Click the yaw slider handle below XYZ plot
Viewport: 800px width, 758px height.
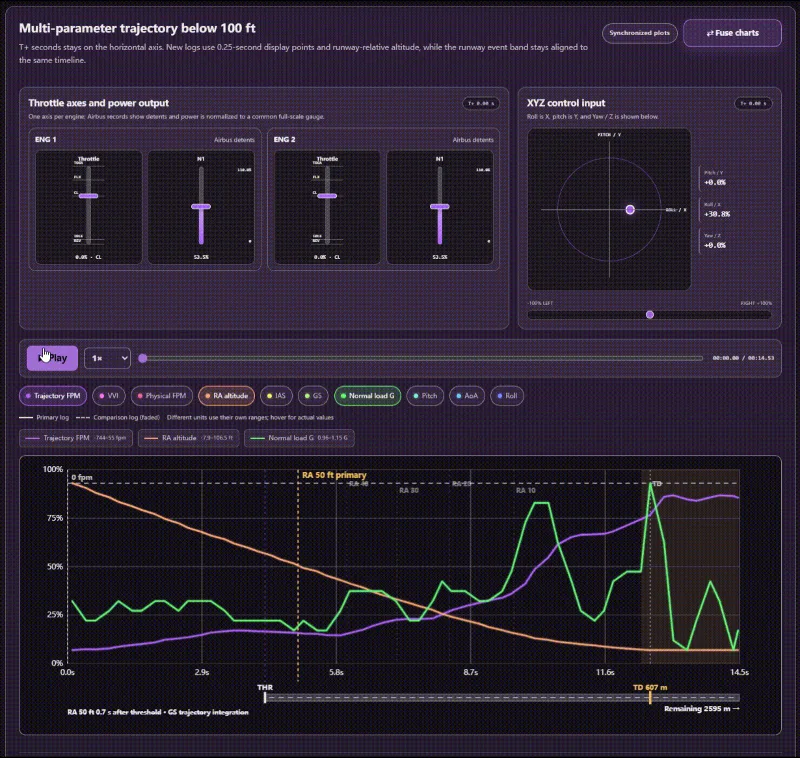pyautogui.click(x=650, y=315)
